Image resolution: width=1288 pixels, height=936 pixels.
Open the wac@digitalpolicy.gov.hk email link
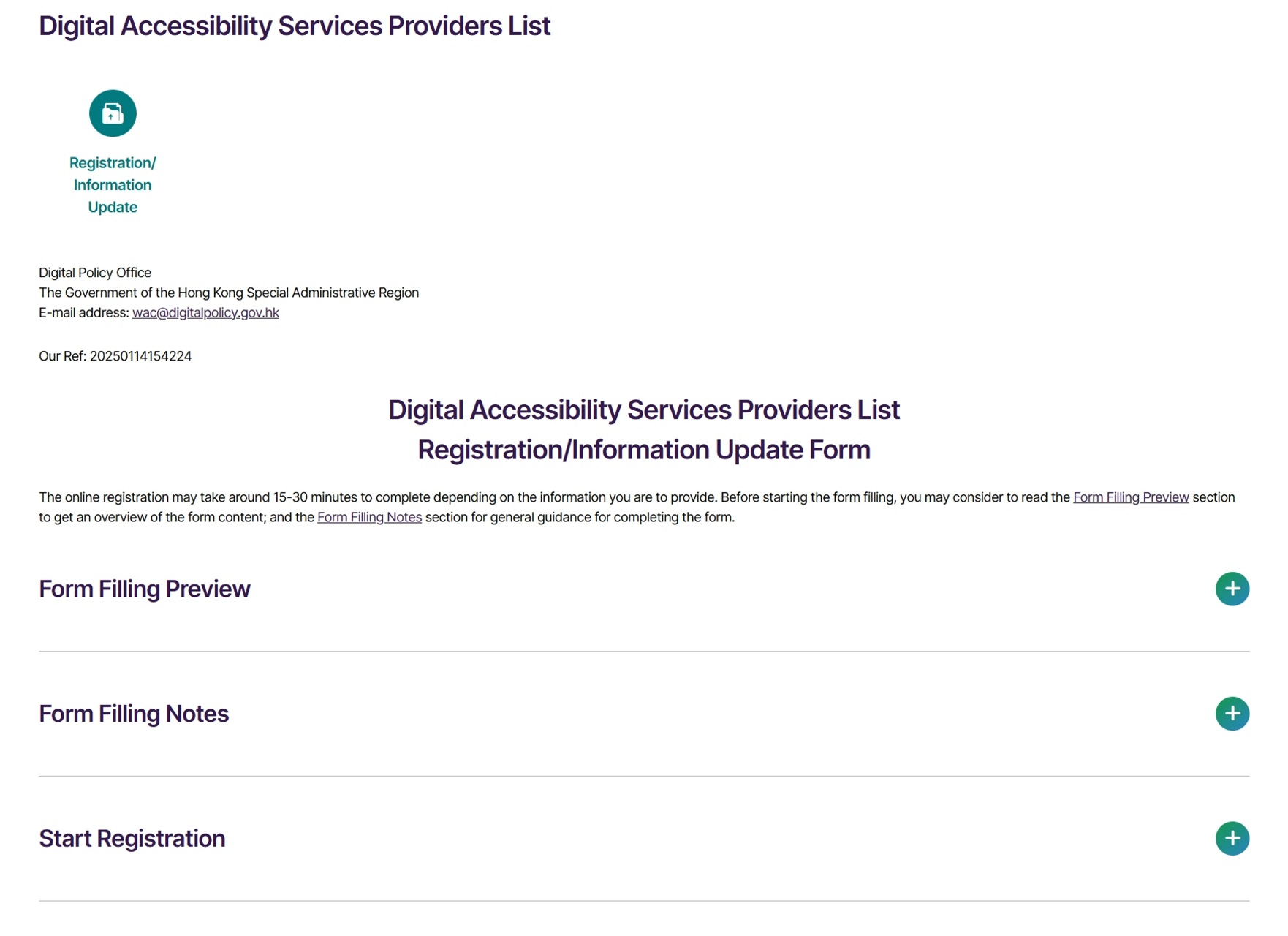(x=205, y=313)
